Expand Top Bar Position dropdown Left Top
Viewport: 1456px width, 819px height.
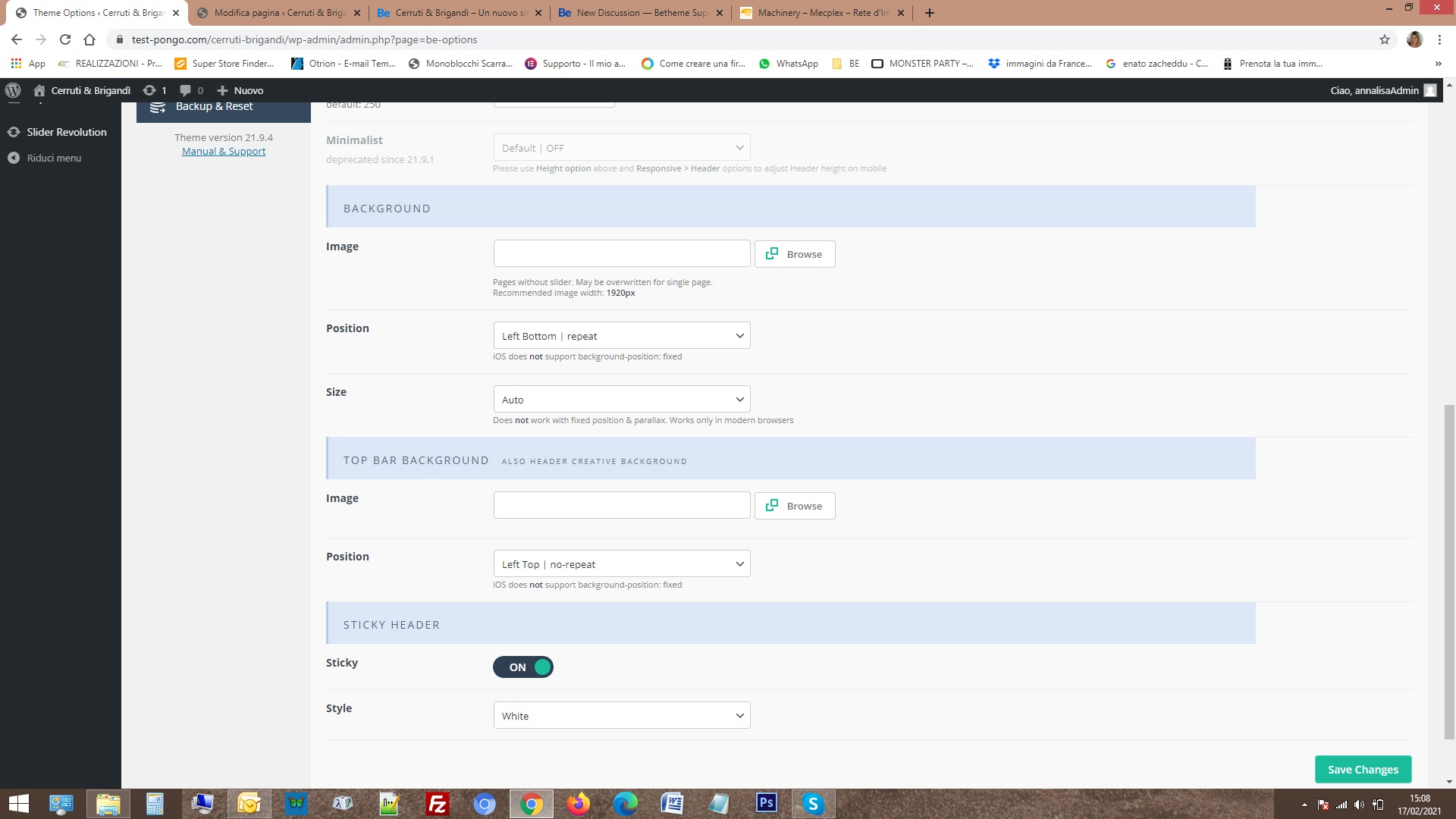point(622,564)
